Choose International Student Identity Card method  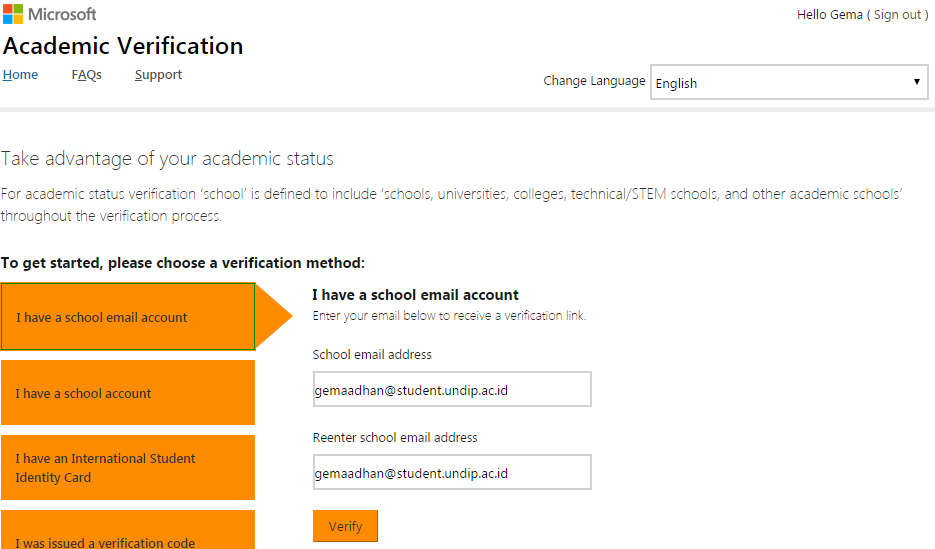pyautogui.click(x=128, y=467)
